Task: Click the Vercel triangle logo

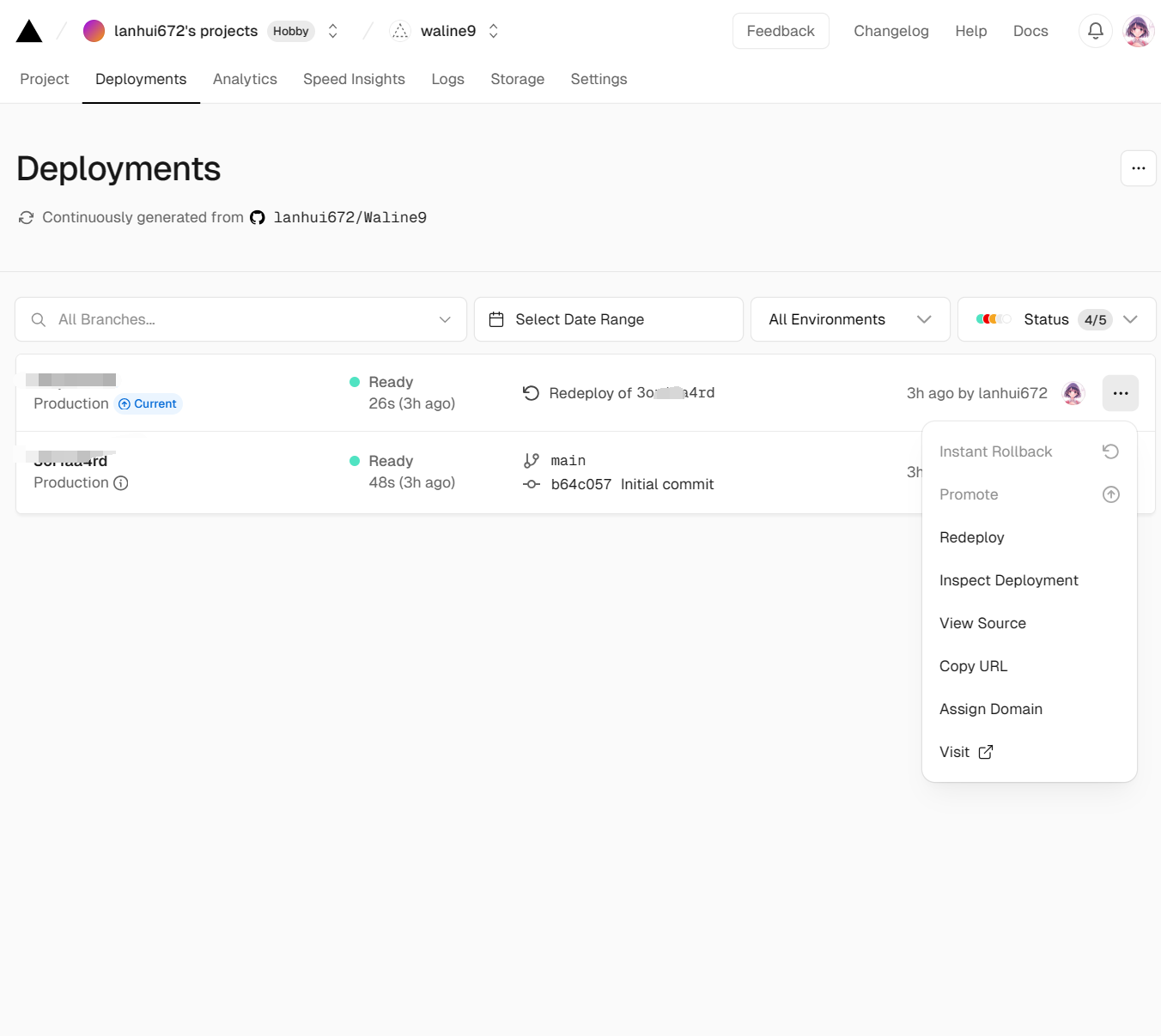Action: click(x=29, y=32)
